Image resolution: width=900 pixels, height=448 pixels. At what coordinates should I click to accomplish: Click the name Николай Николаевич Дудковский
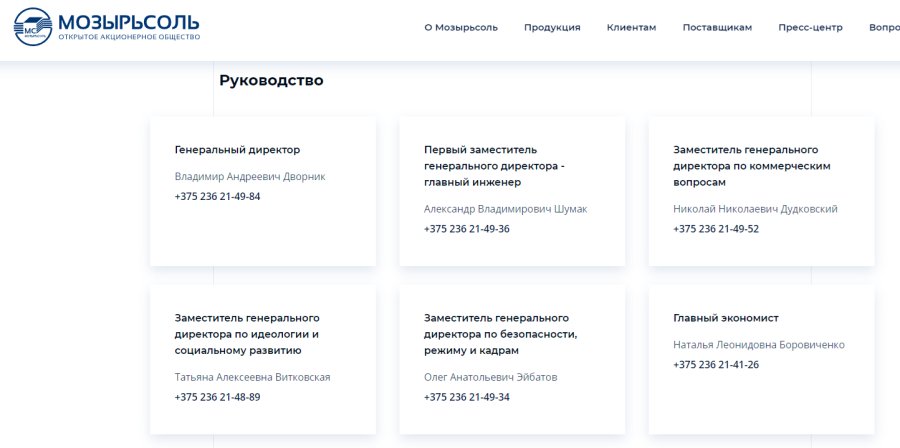point(755,209)
